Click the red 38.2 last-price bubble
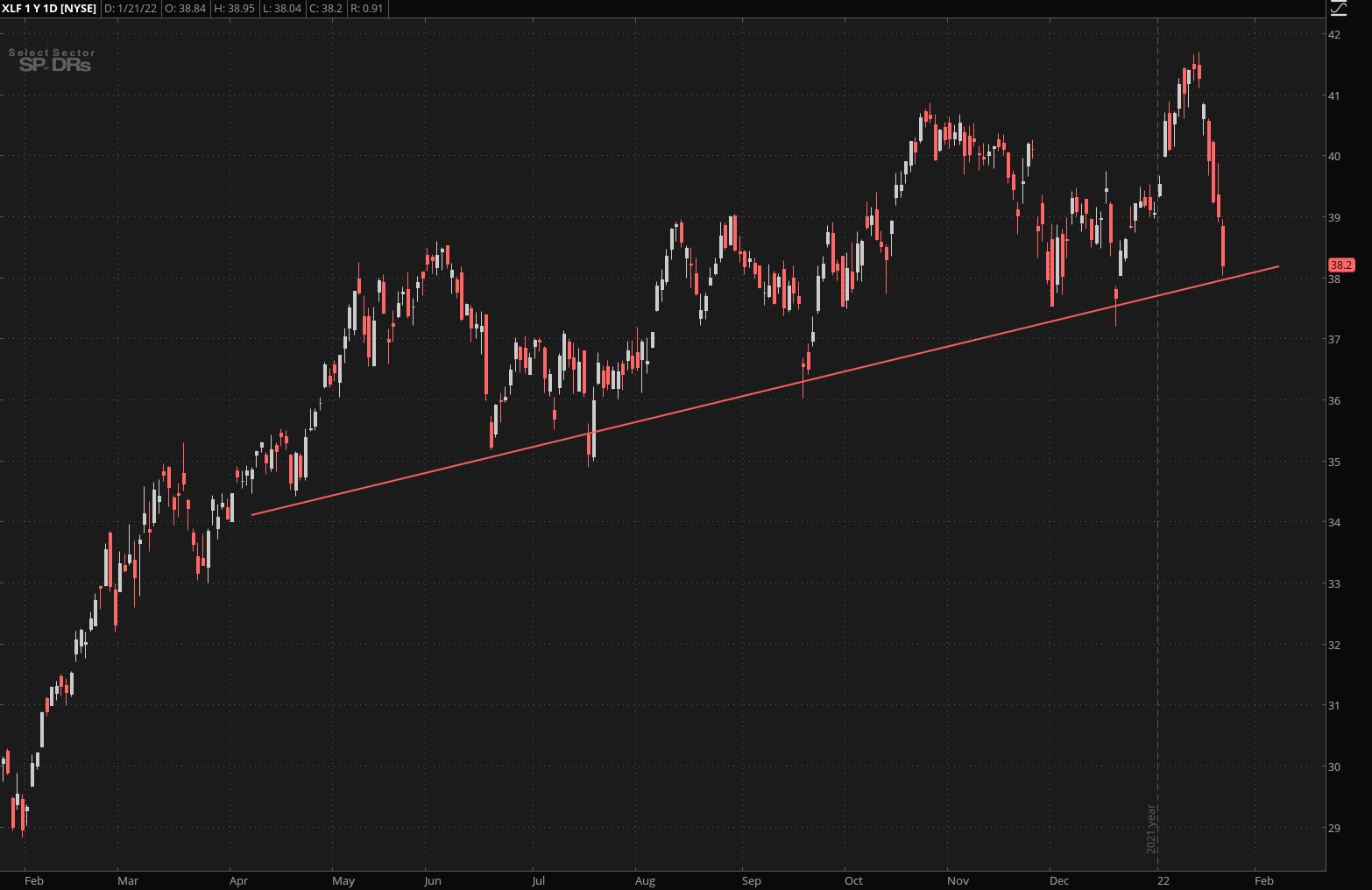Image resolution: width=1372 pixels, height=890 pixels. (1341, 265)
